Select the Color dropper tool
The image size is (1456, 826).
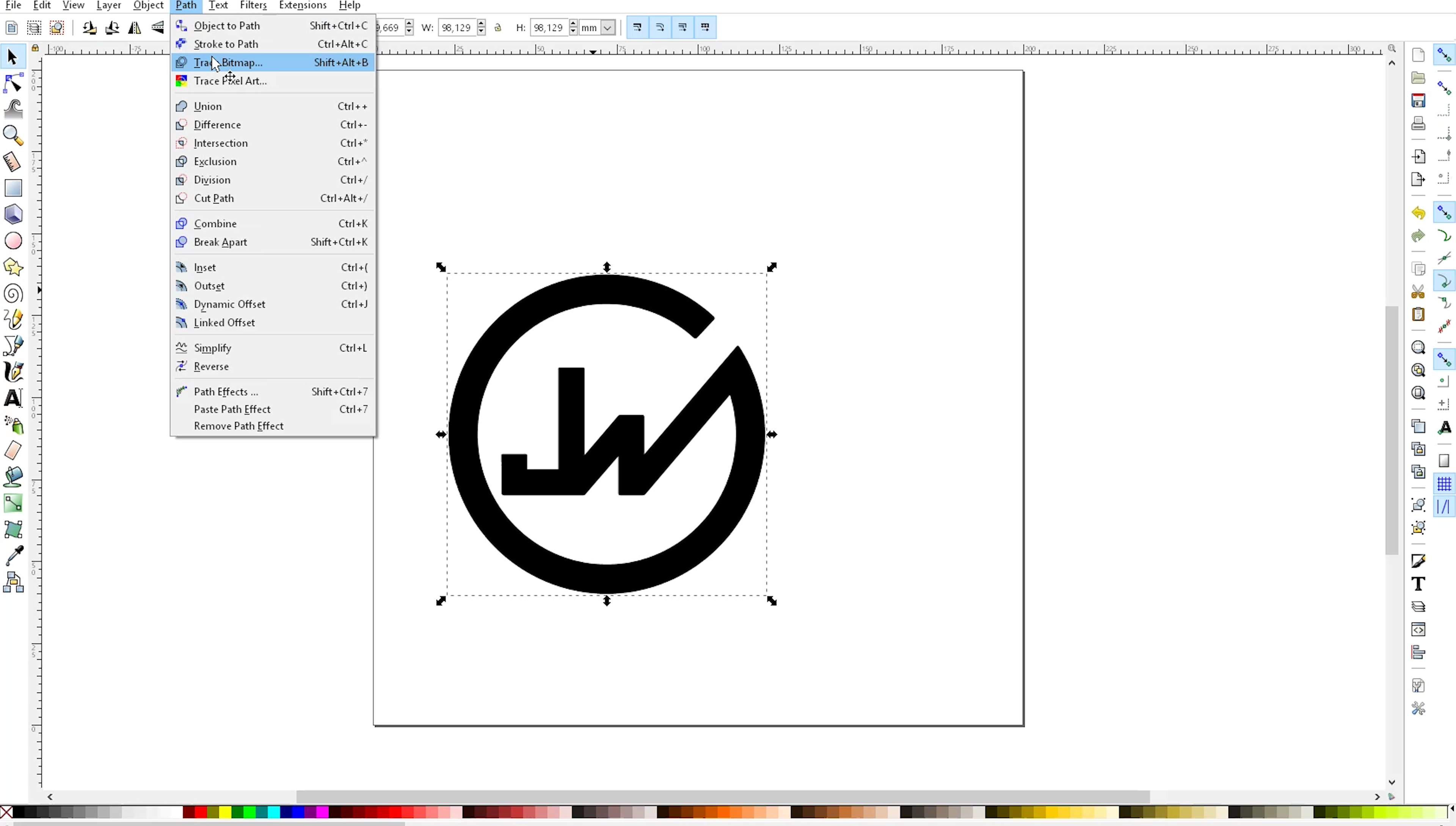13,555
